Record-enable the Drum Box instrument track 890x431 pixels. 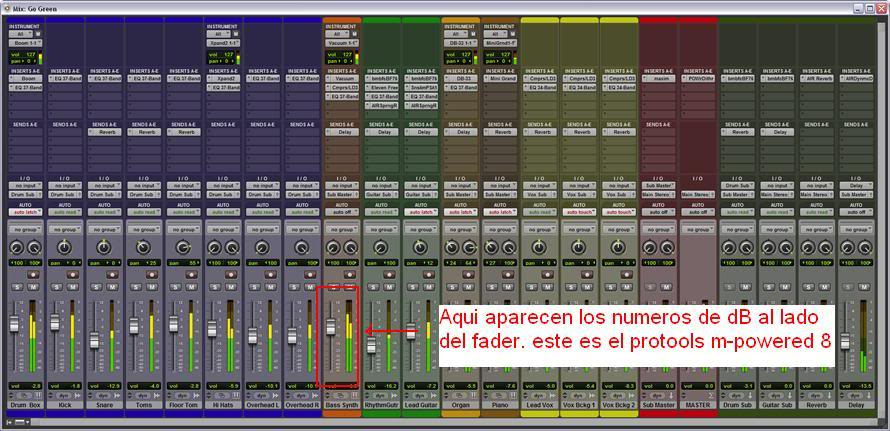(x=32, y=274)
